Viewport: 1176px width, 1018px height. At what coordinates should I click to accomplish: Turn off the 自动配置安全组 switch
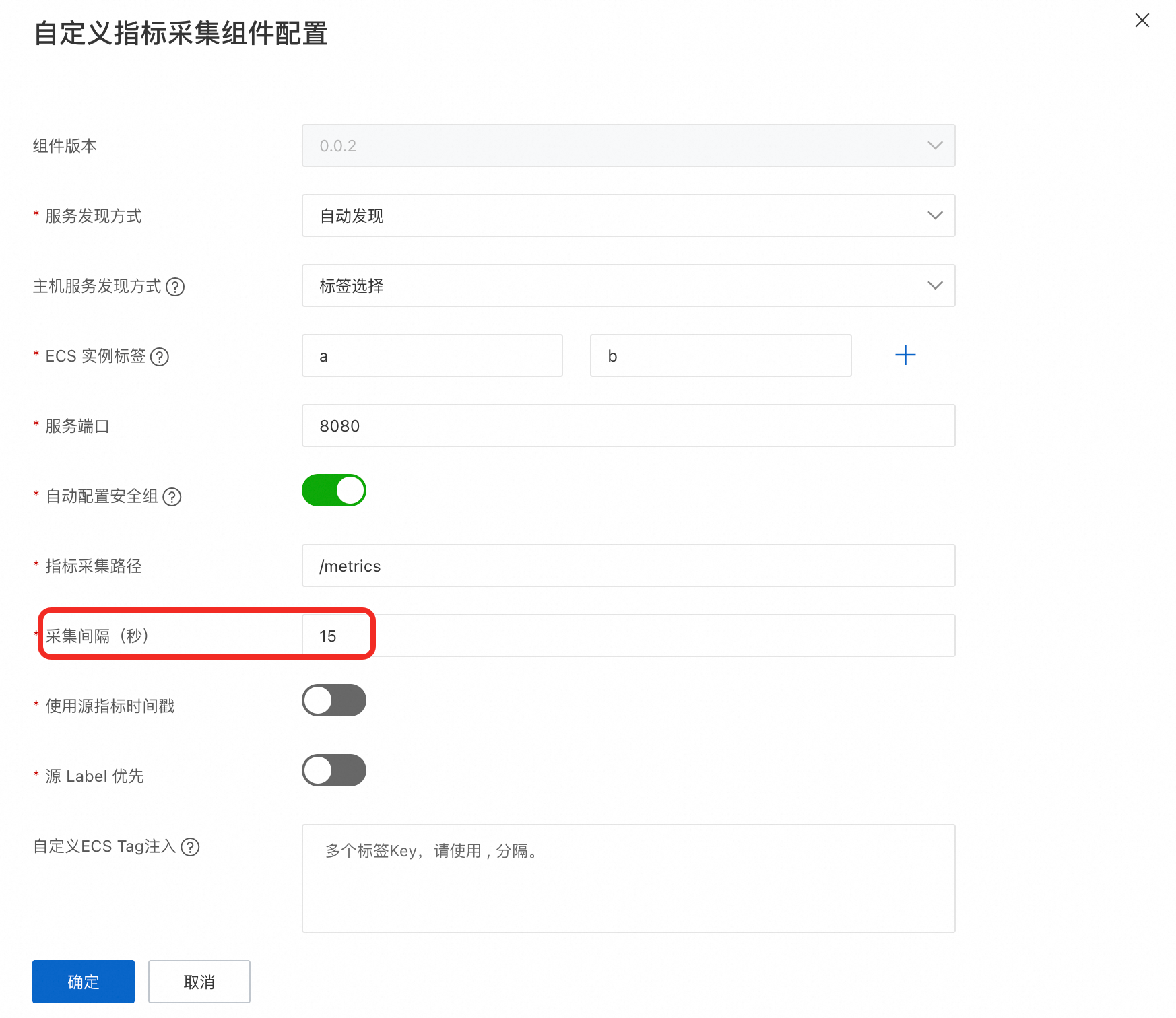[x=334, y=490]
